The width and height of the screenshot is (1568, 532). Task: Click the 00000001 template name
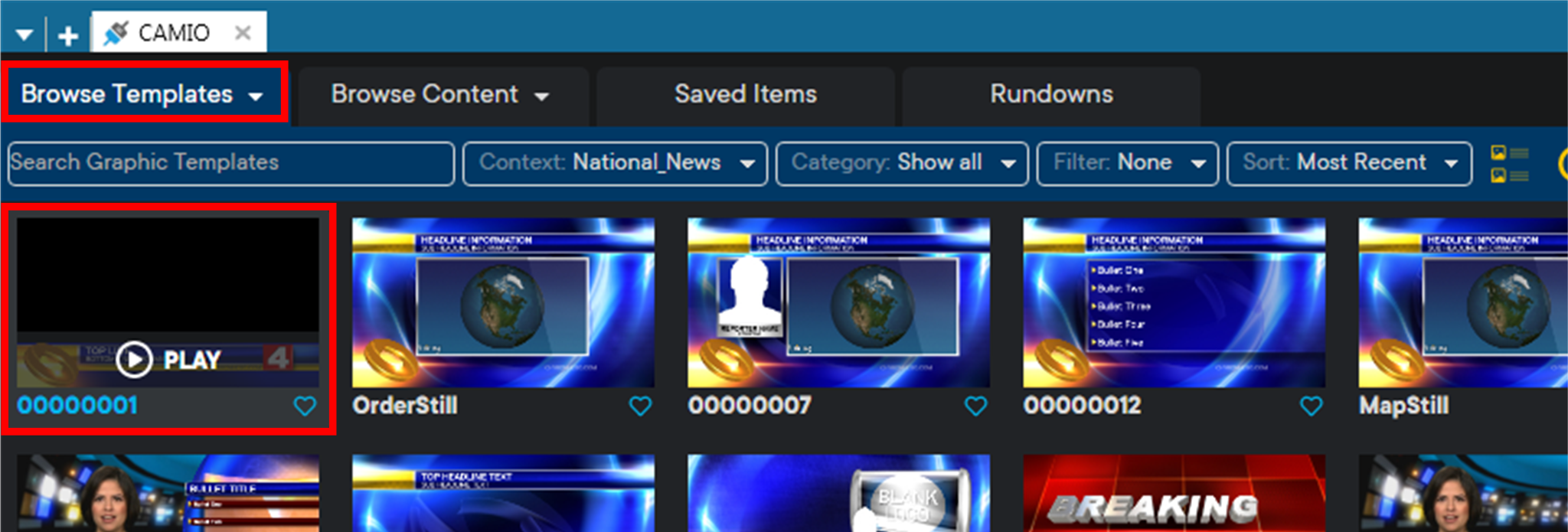click(x=77, y=405)
